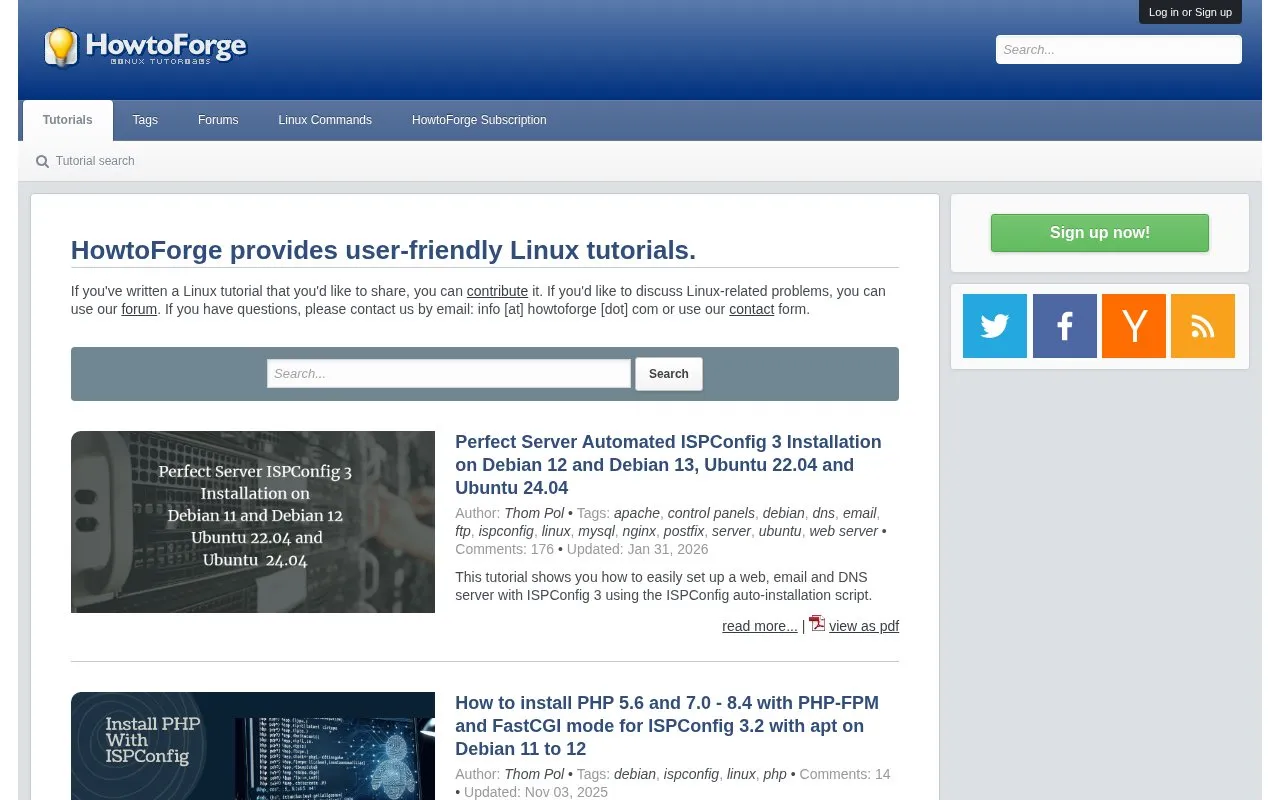The image size is (1280, 800).
Task: Open the Linux Commands tab
Action: tap(325, 120)
